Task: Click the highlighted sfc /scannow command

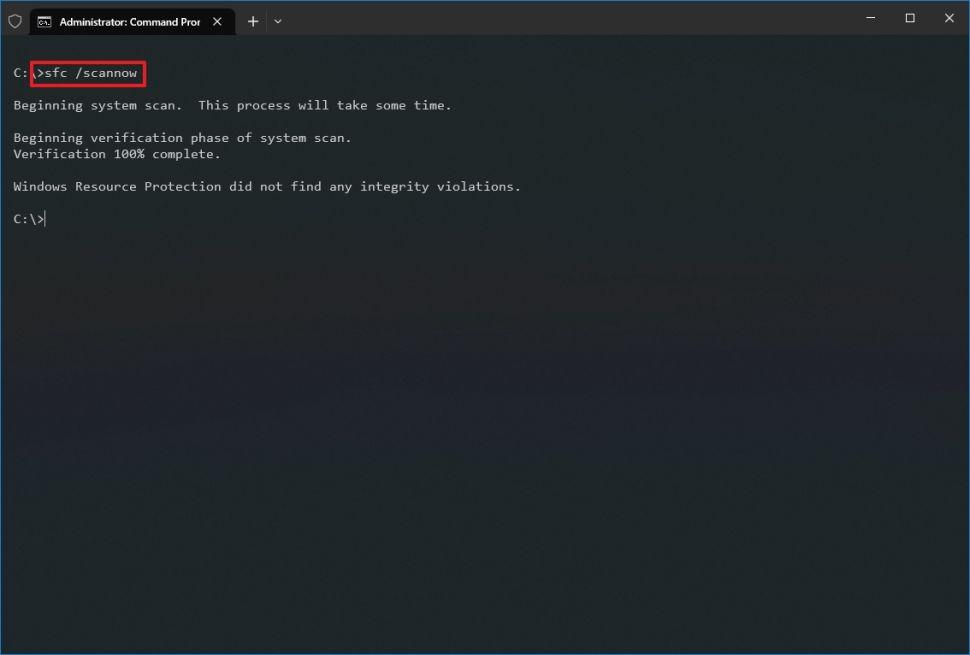Action: [90, 73]
